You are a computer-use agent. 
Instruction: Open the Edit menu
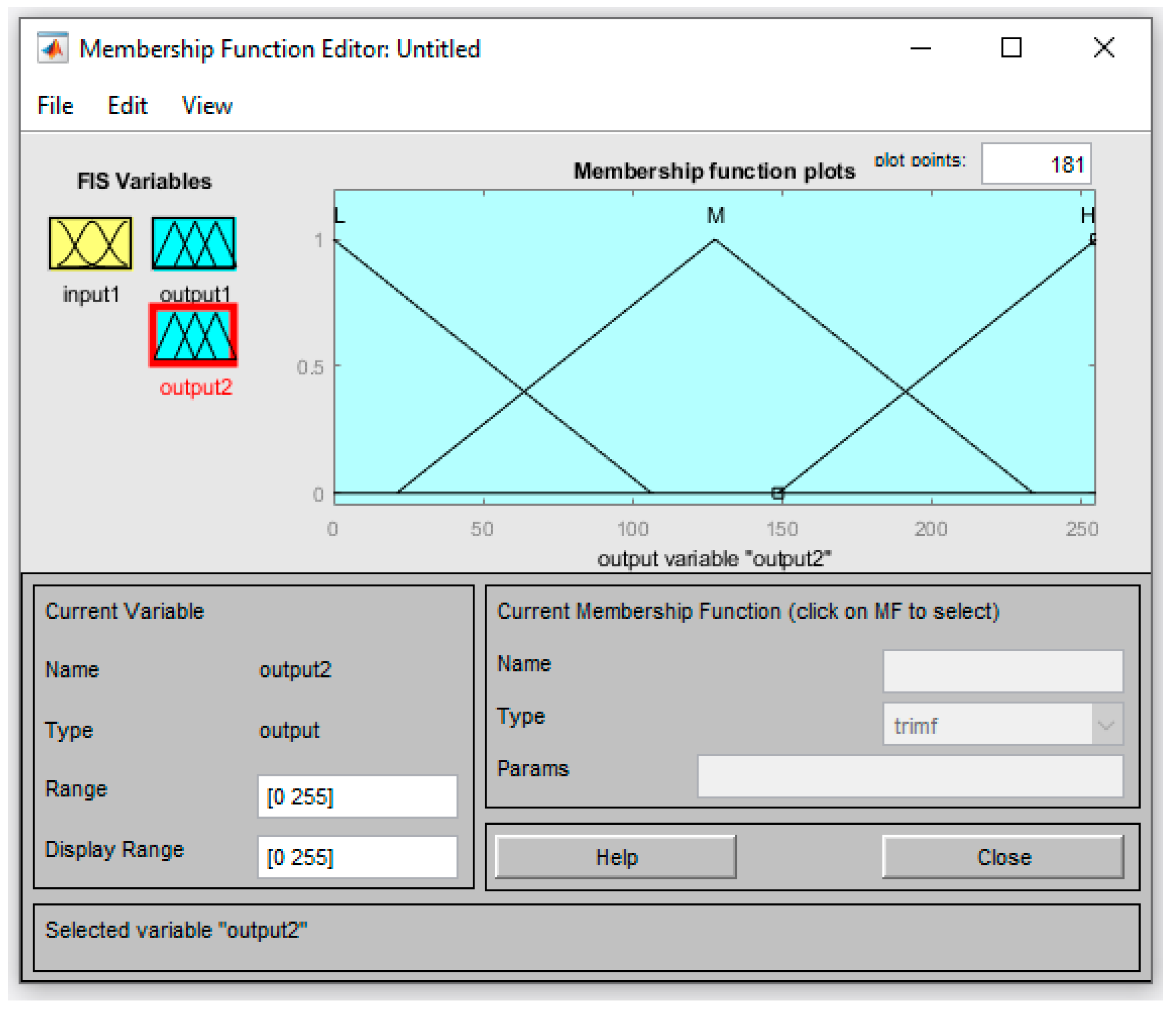click(x=127, y=106)
